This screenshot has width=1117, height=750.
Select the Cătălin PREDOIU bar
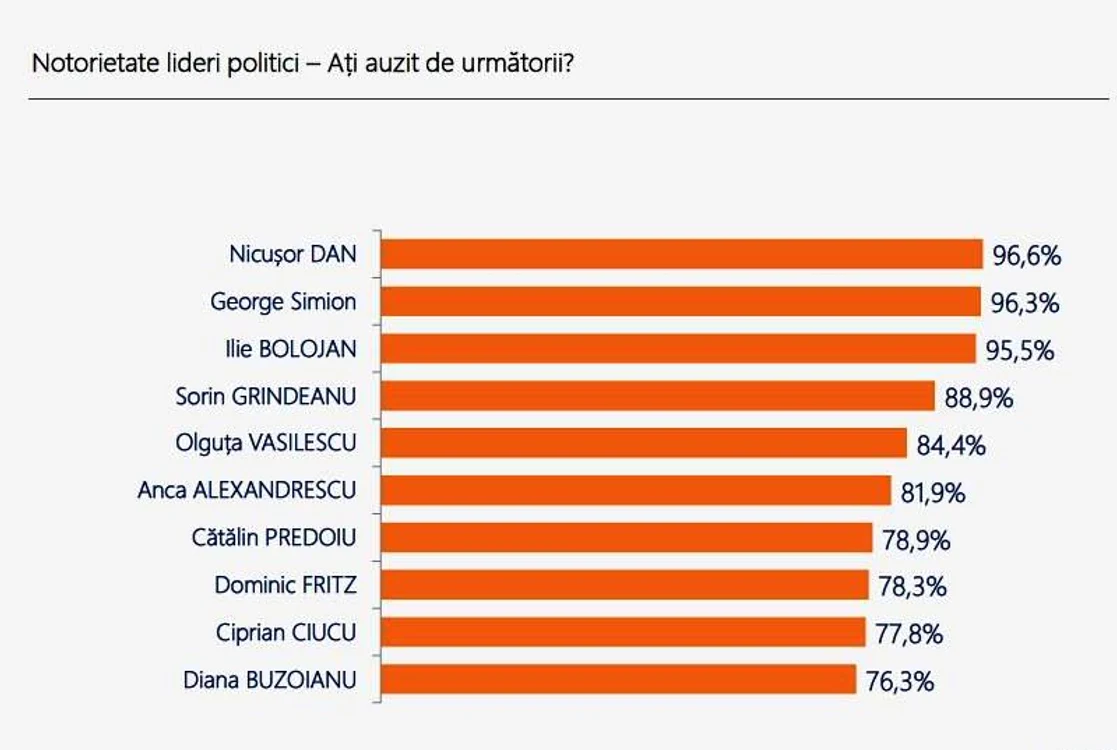pyautogui.click(x=627, y=537)
